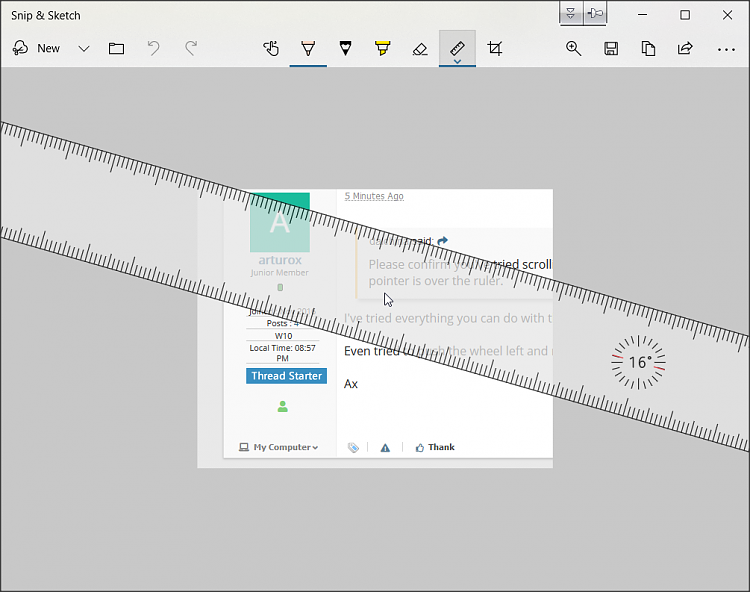The width and height of the screenshot is (750, 592).
Task: Click the collapse toolbar arrows icon in title bar
Action: click(571, 13)
